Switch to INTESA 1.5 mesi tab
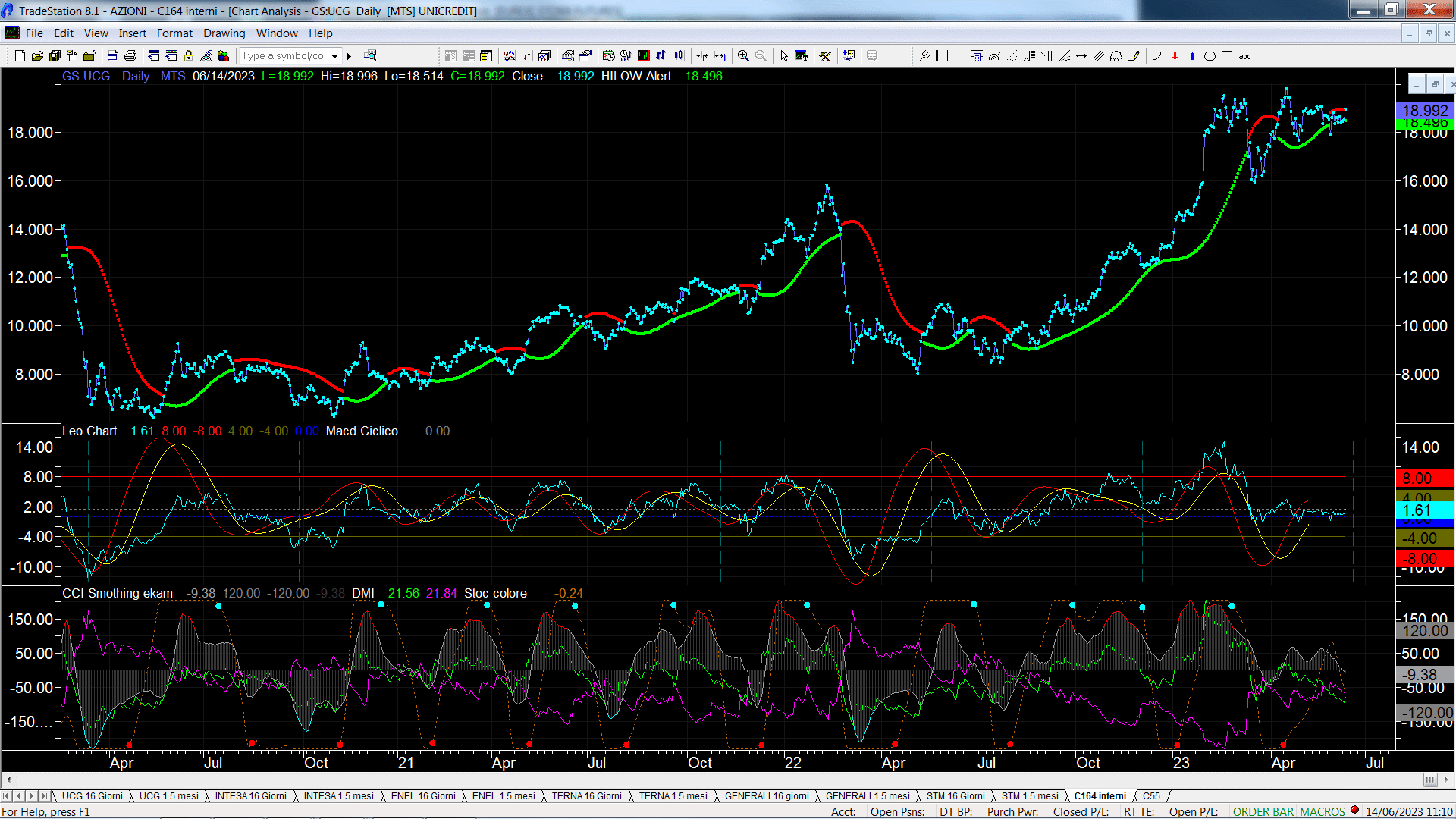Screen dimensions: 1456x819 [x=339, y=796]
